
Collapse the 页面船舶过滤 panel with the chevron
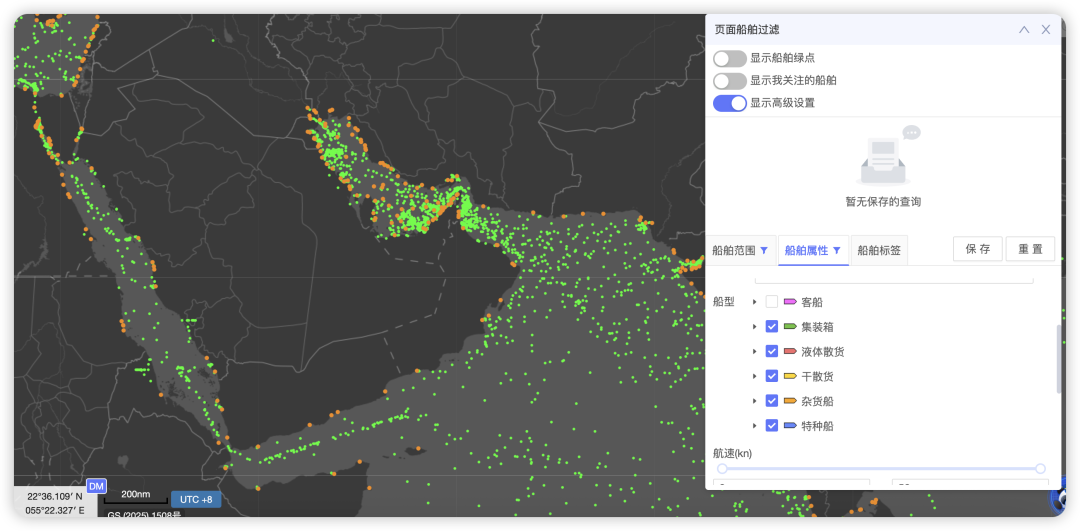[1024, 30]
